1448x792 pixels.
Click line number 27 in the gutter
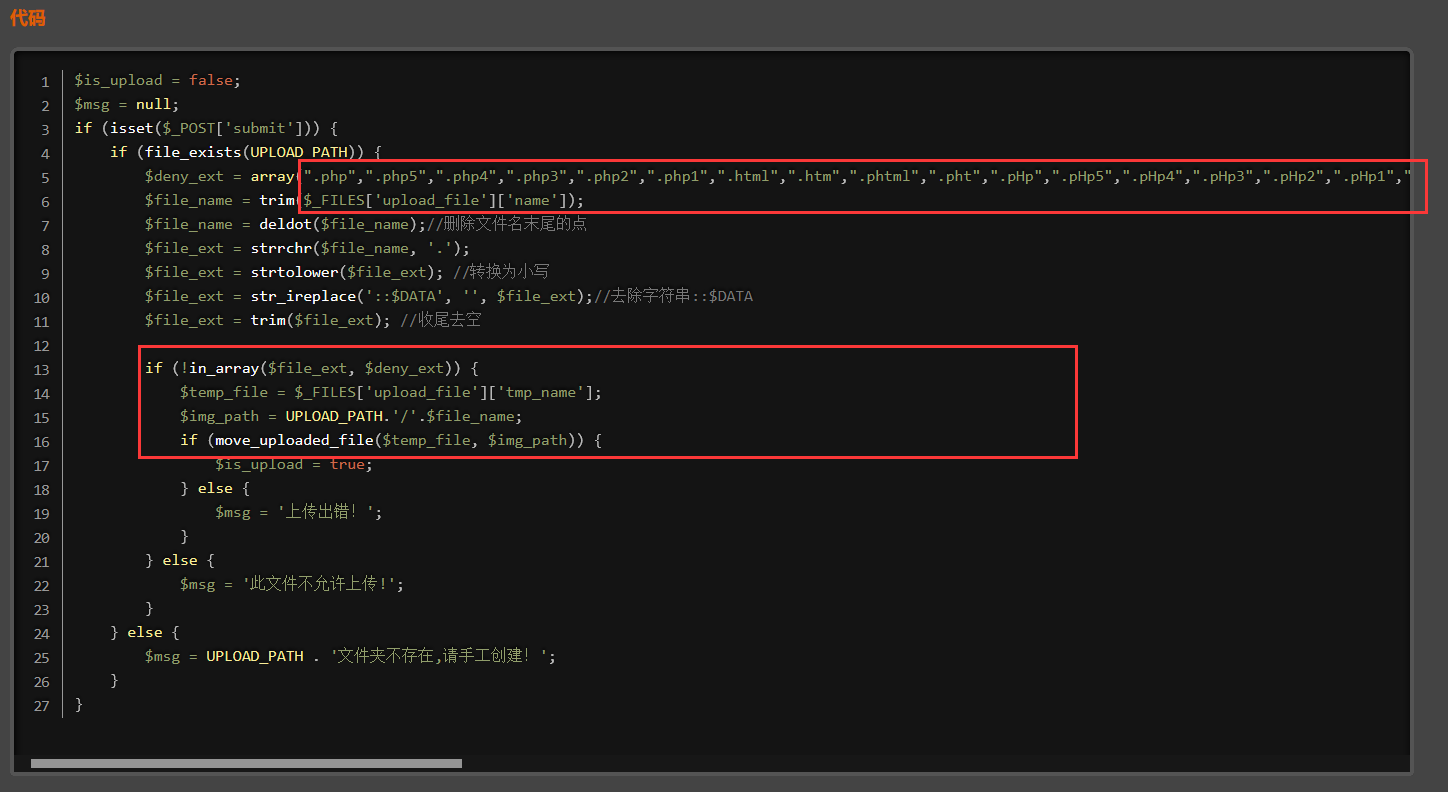pos(41,705)
